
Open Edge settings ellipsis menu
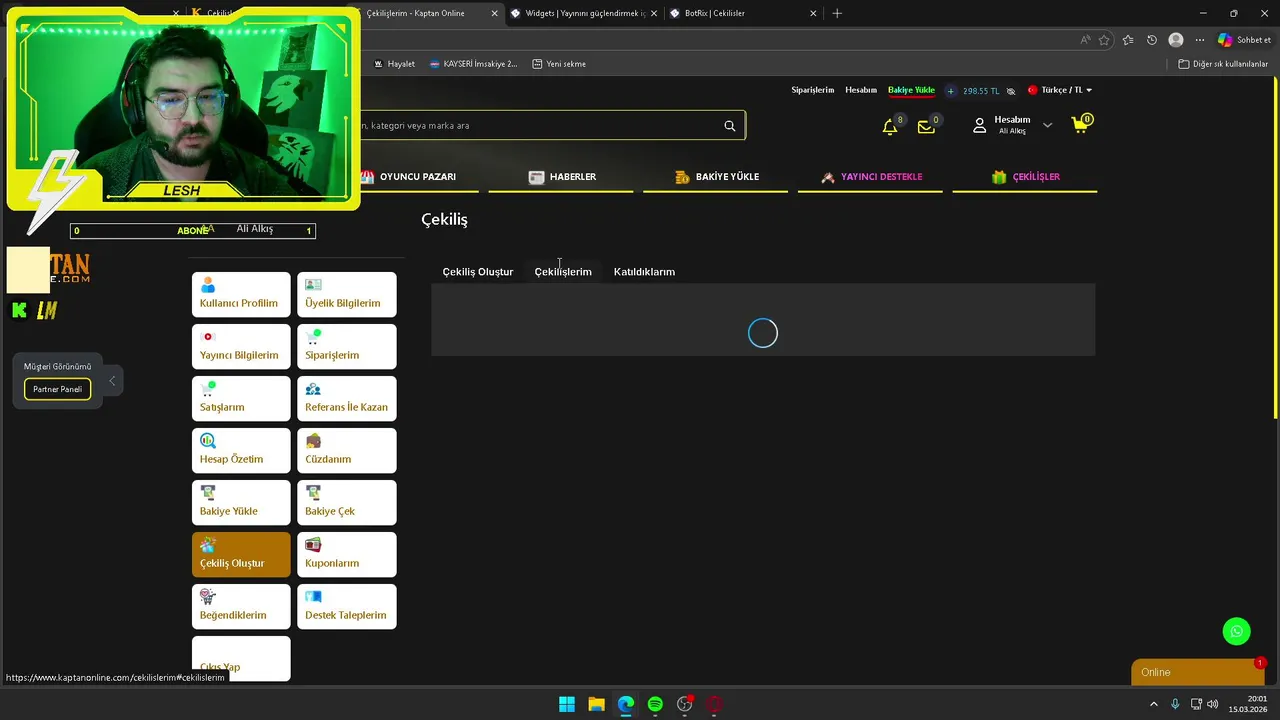pos(1200,40)
